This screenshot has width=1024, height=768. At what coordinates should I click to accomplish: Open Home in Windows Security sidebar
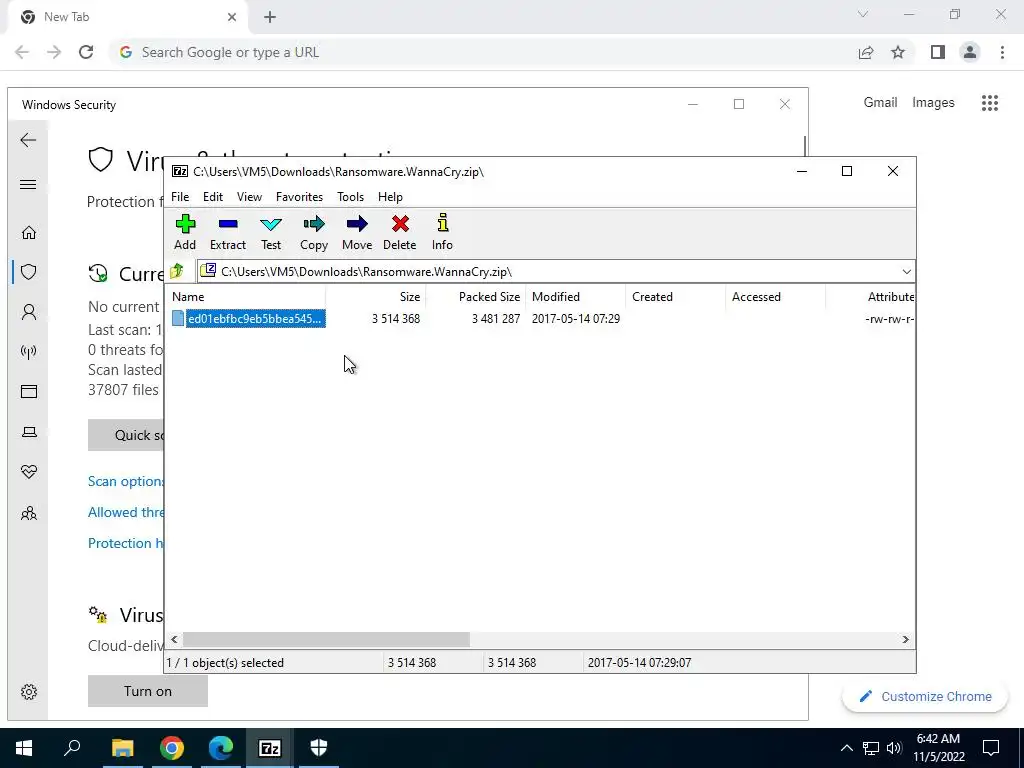(x=29, y=232)
